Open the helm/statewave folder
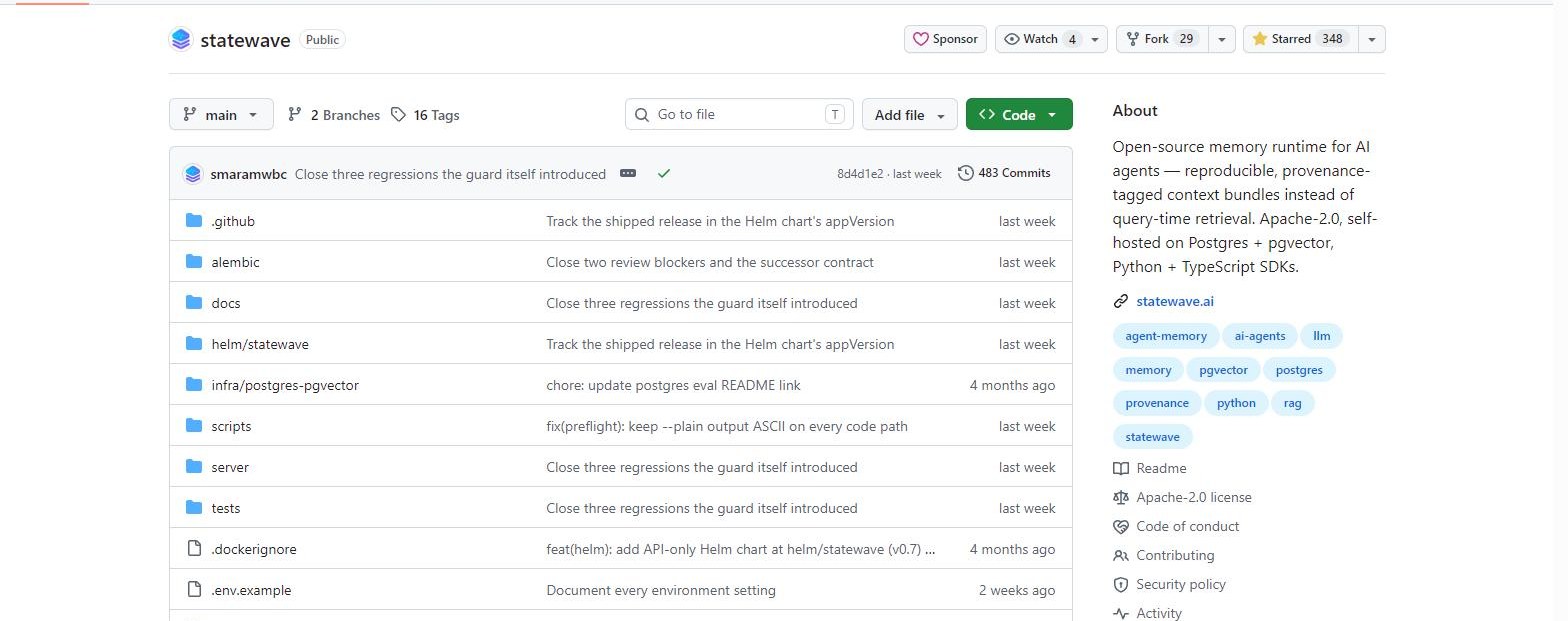The height and width of the screenshot is (621, 1568). 260,344
